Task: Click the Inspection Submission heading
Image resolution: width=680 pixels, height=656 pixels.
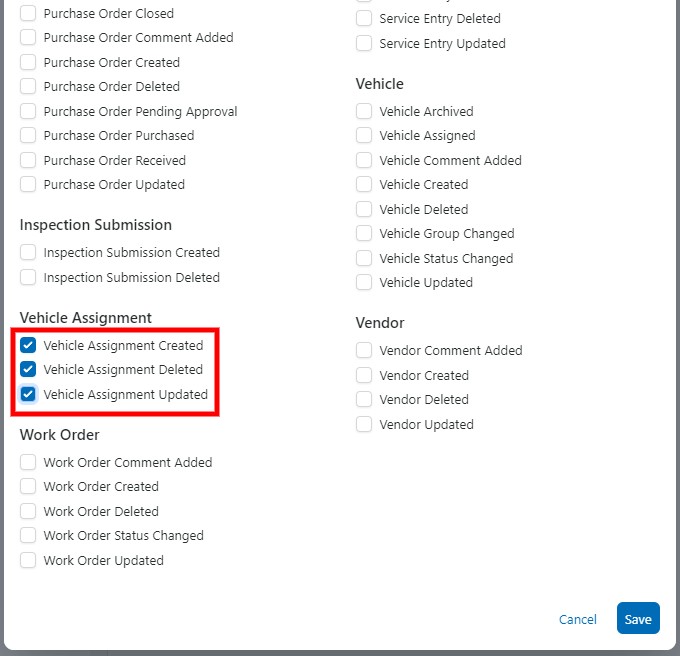Action: click(96, 225)
